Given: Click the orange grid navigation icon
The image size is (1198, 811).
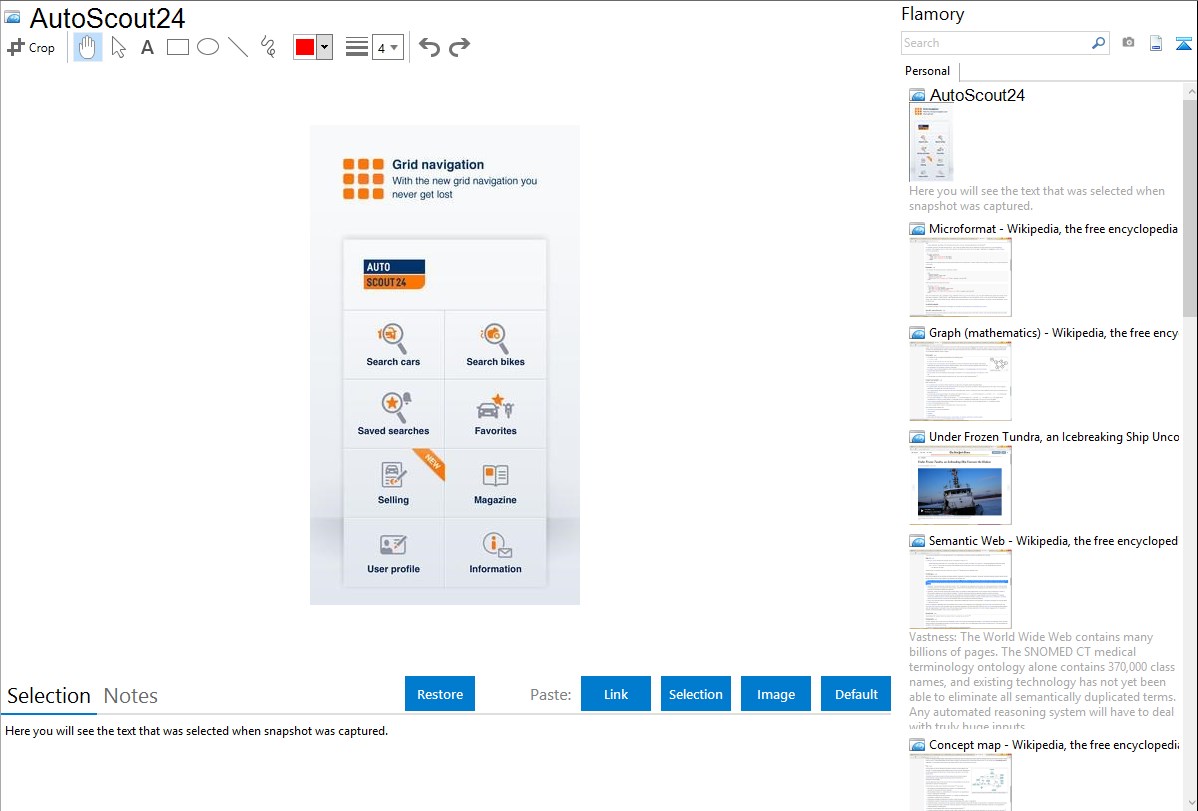Looking at the screenshot, I should tap(363, 179).
